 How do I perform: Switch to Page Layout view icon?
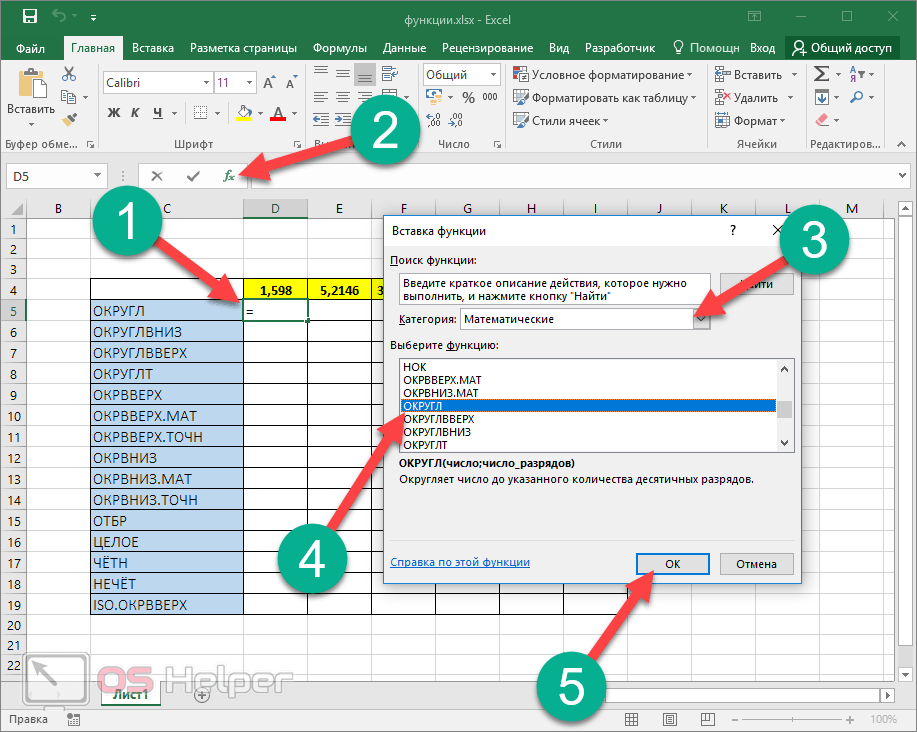[670, 720]
